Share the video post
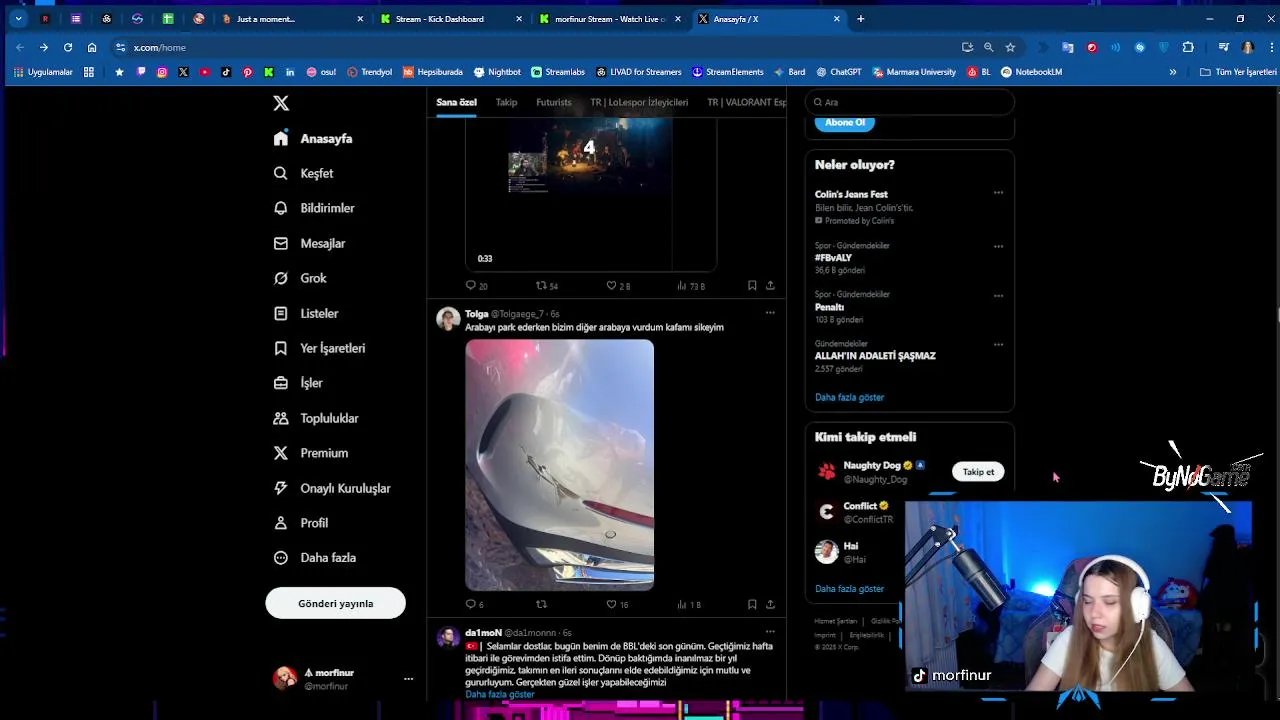 pyautogui.click(x=770, y=286)
